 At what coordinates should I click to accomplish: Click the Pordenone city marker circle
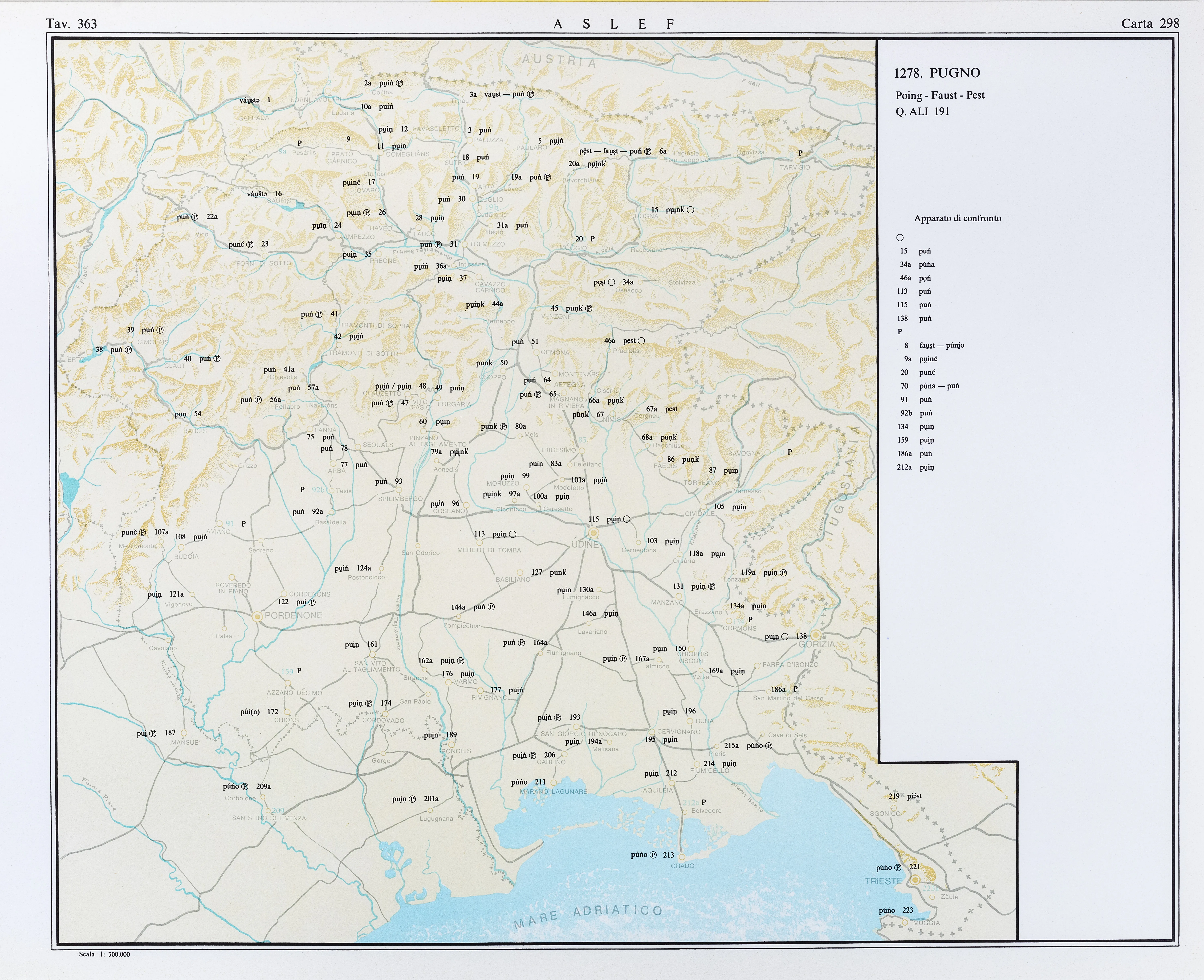coord(257,616)
